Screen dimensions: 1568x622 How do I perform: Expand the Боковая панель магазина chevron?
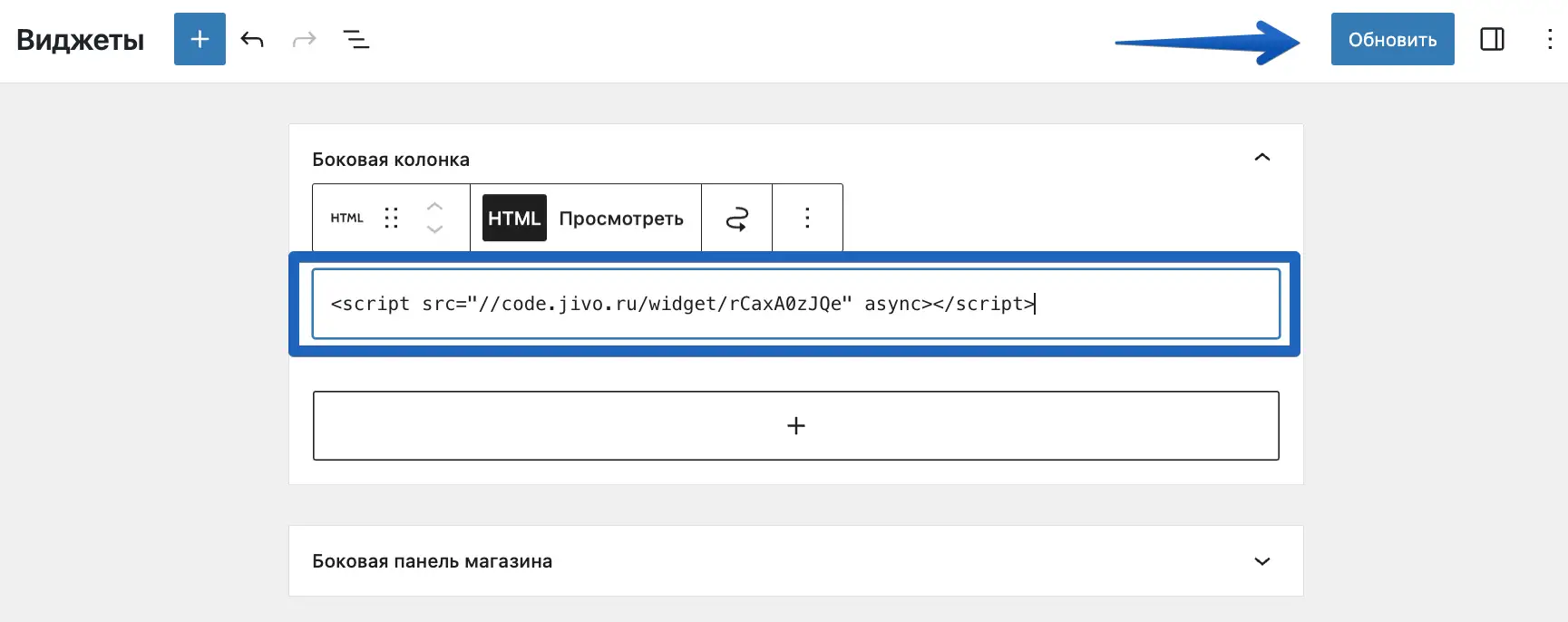click(x=1261, y=561)
